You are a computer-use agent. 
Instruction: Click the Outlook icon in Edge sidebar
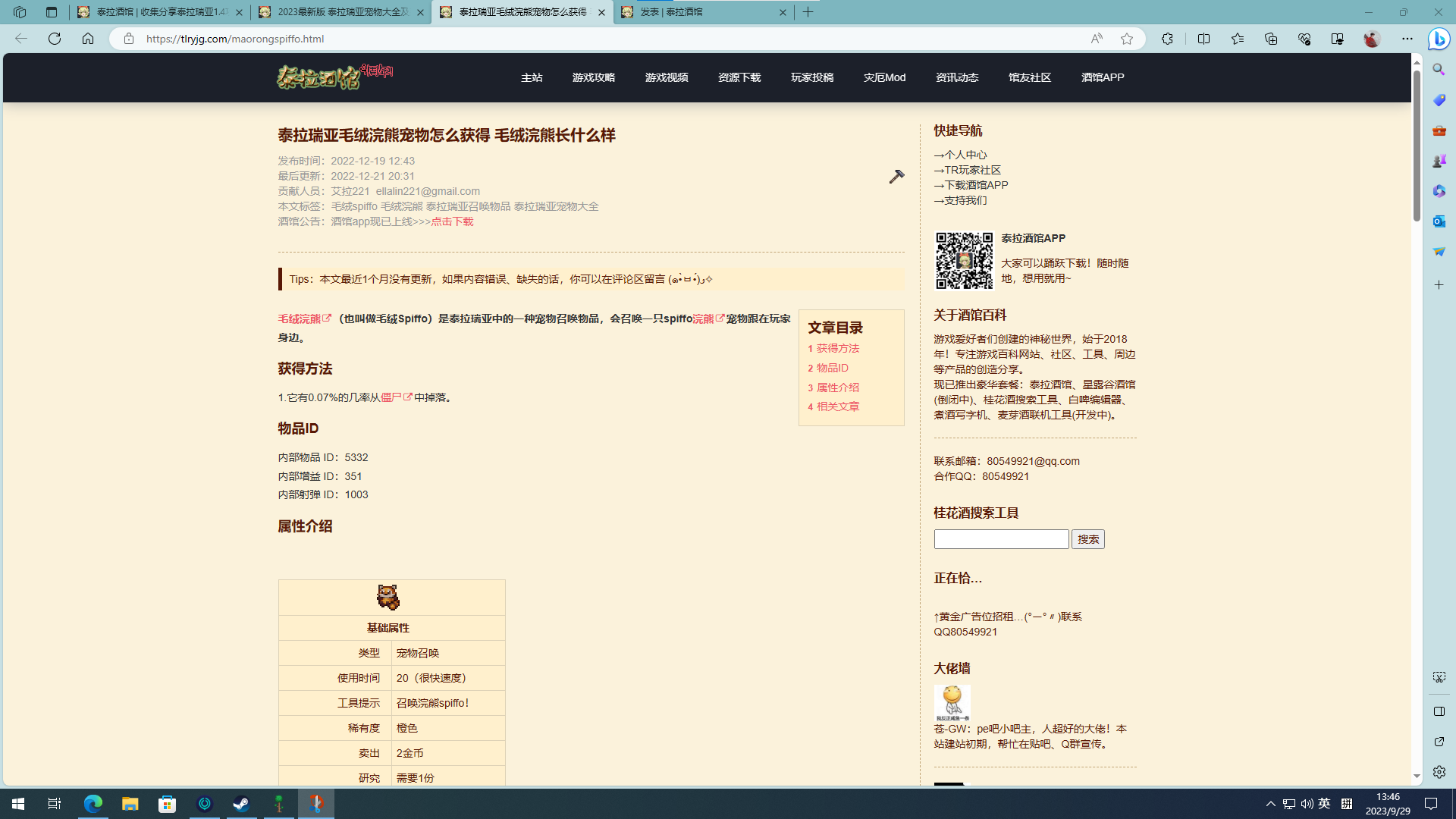point(1439,221)
